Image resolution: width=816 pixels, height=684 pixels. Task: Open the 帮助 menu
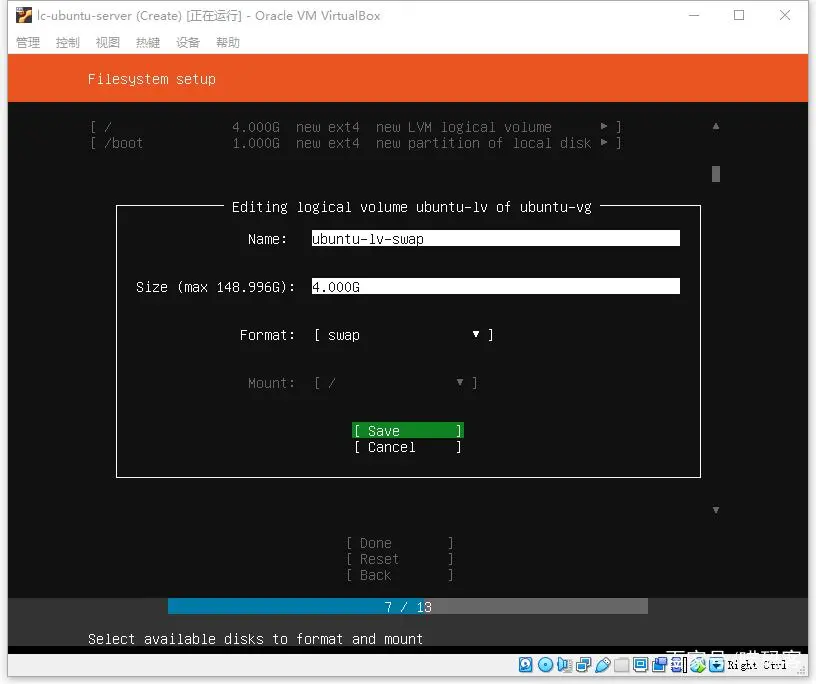(x=228, y=43)
